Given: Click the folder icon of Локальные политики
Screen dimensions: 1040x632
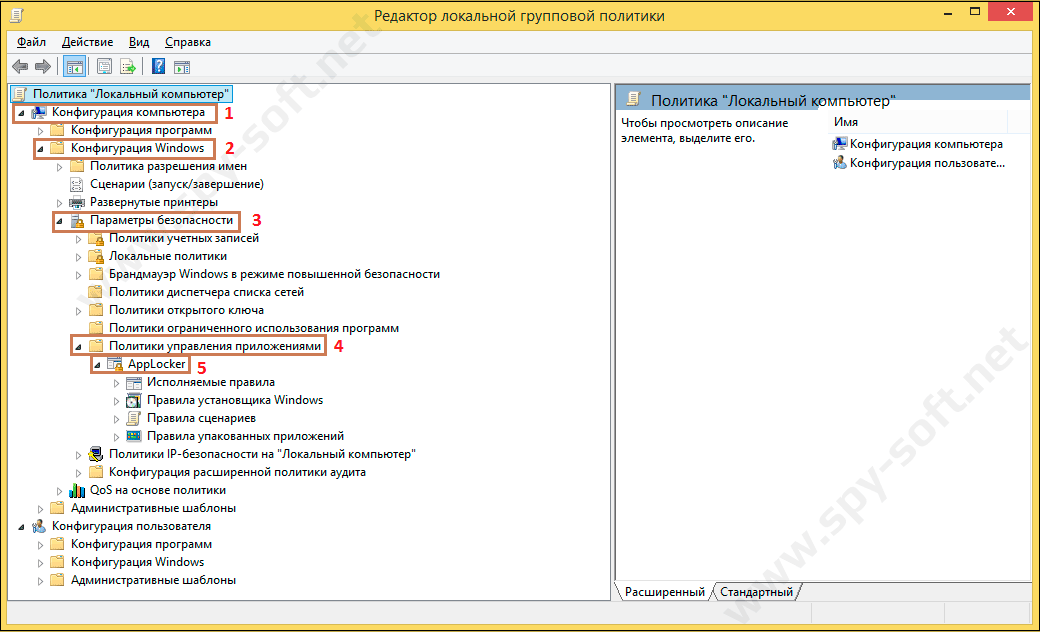Looking at the screenshot, I should tap(96, 256).
